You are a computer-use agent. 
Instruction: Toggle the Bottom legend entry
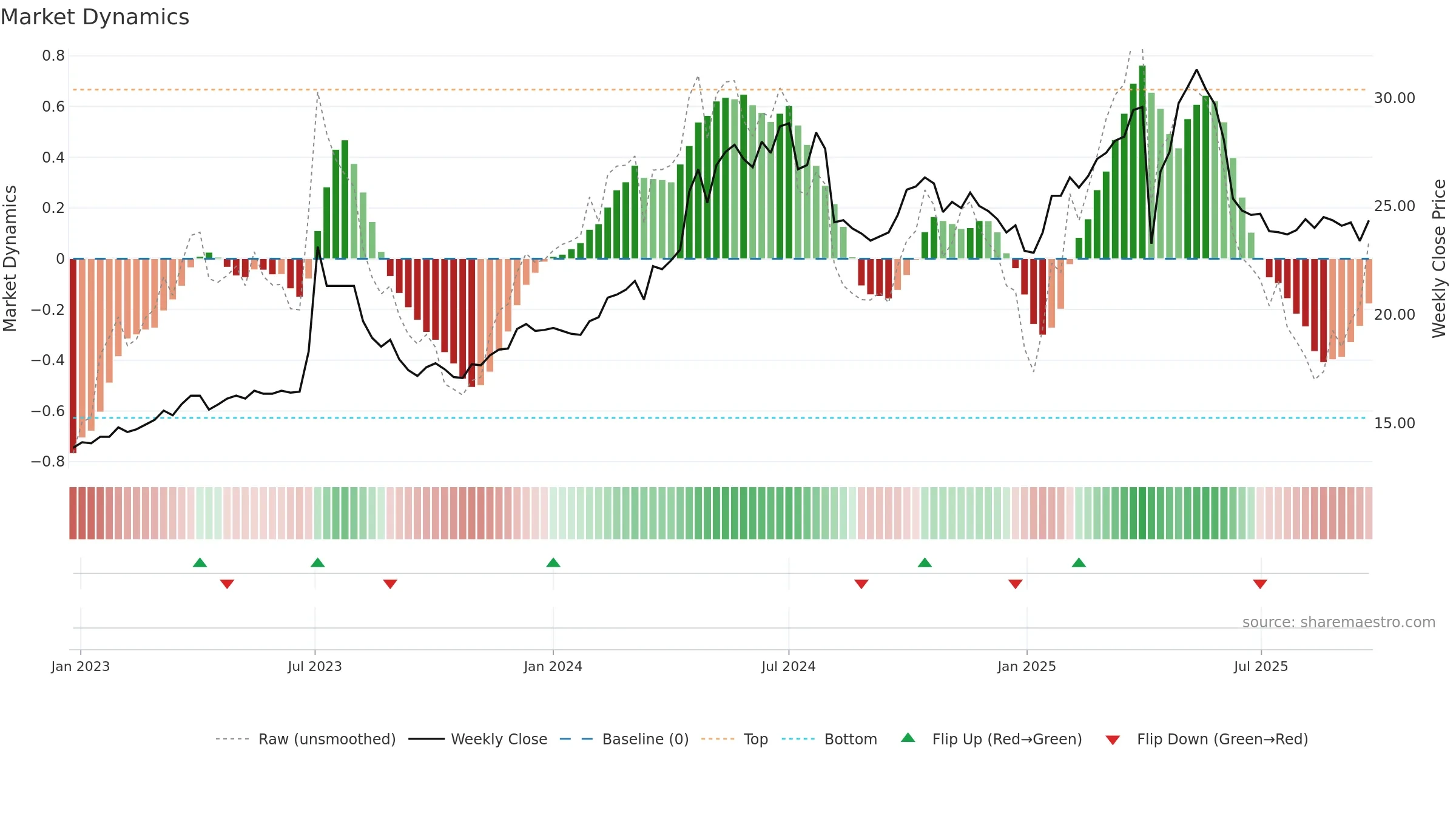pos(829,739)
